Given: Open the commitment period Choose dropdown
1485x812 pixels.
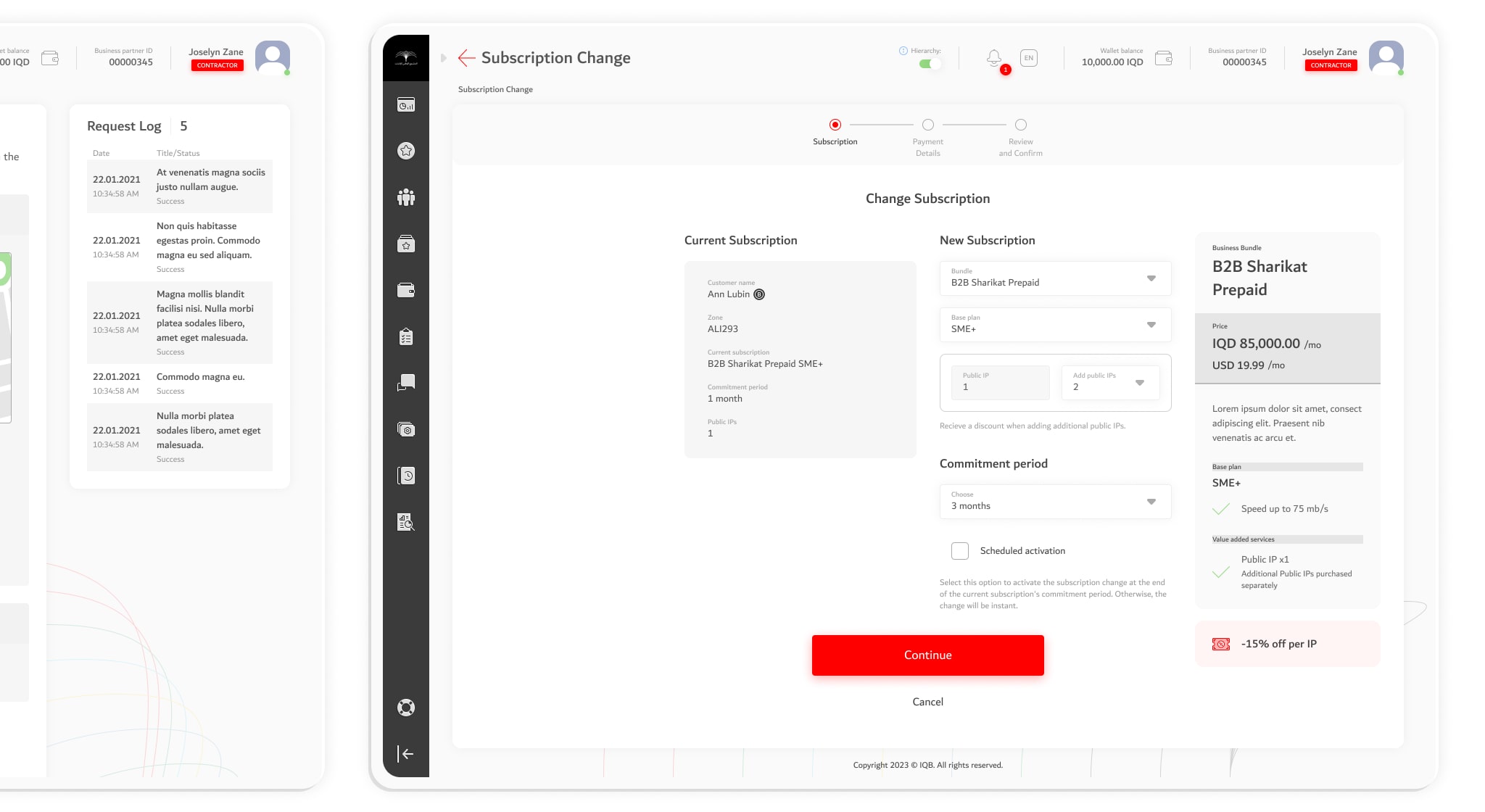Looking at the screenshot, I should pos(1055,502).
